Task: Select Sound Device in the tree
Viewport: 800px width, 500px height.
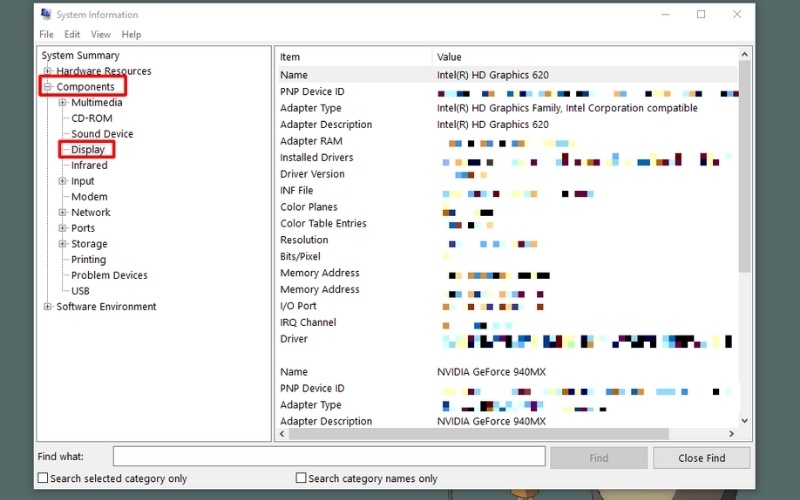Action: pos(102,134)
